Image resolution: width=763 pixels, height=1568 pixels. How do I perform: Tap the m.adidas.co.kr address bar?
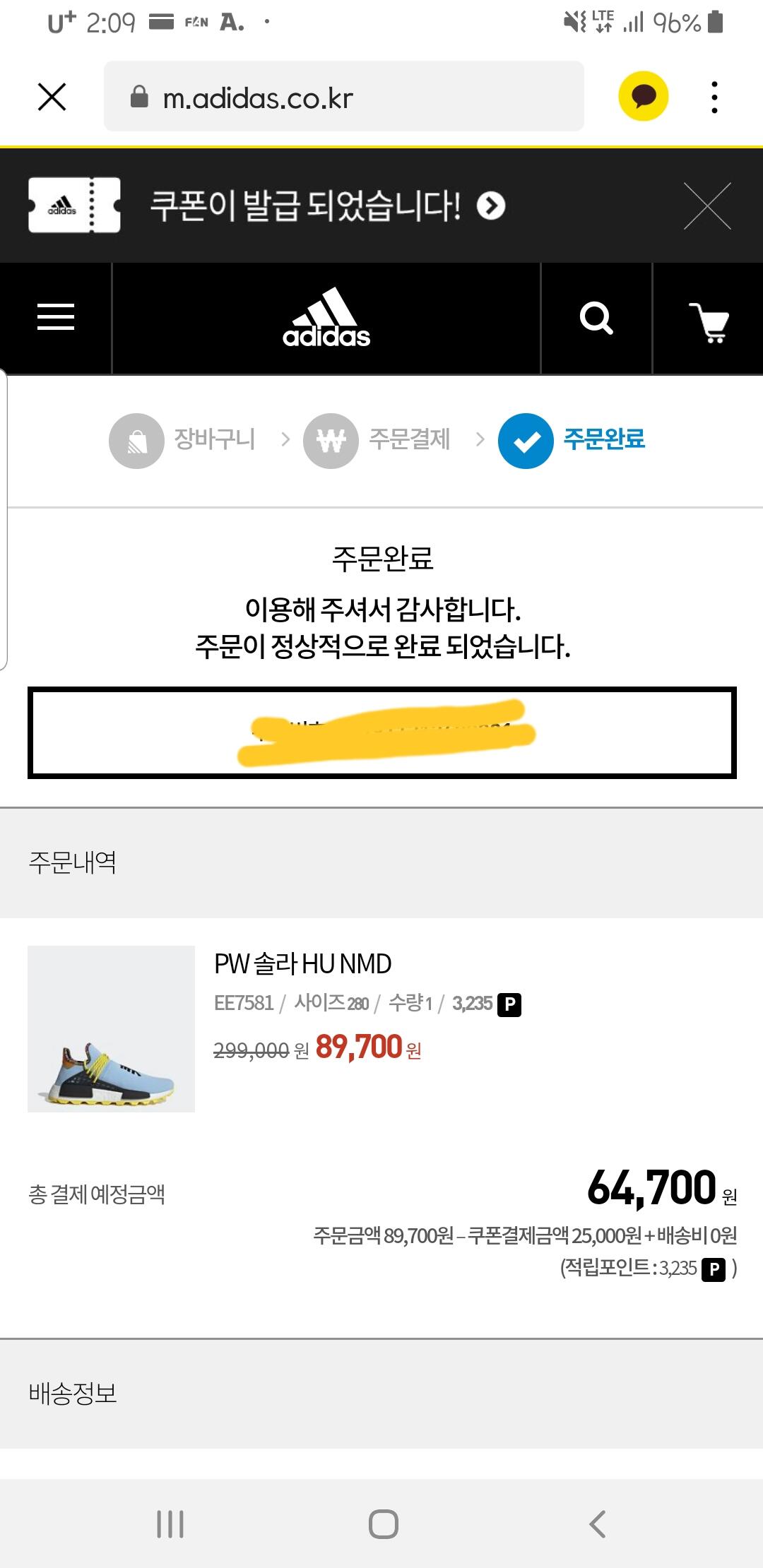[343, 97]
